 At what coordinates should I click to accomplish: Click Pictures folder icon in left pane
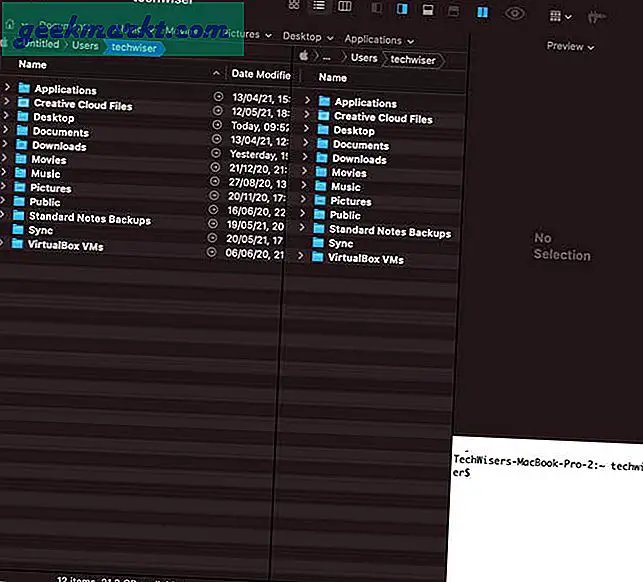click(20, 187)
